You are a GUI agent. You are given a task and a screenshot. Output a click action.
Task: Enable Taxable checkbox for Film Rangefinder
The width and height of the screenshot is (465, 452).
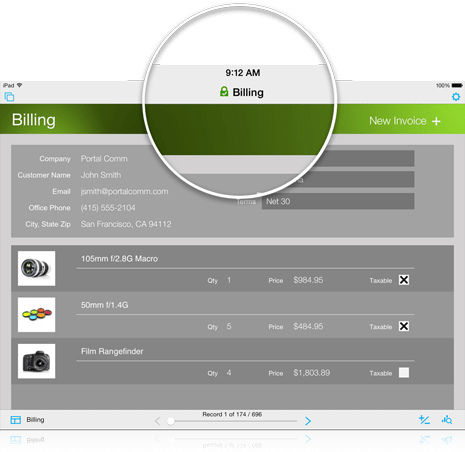click(x=404, y=372)
